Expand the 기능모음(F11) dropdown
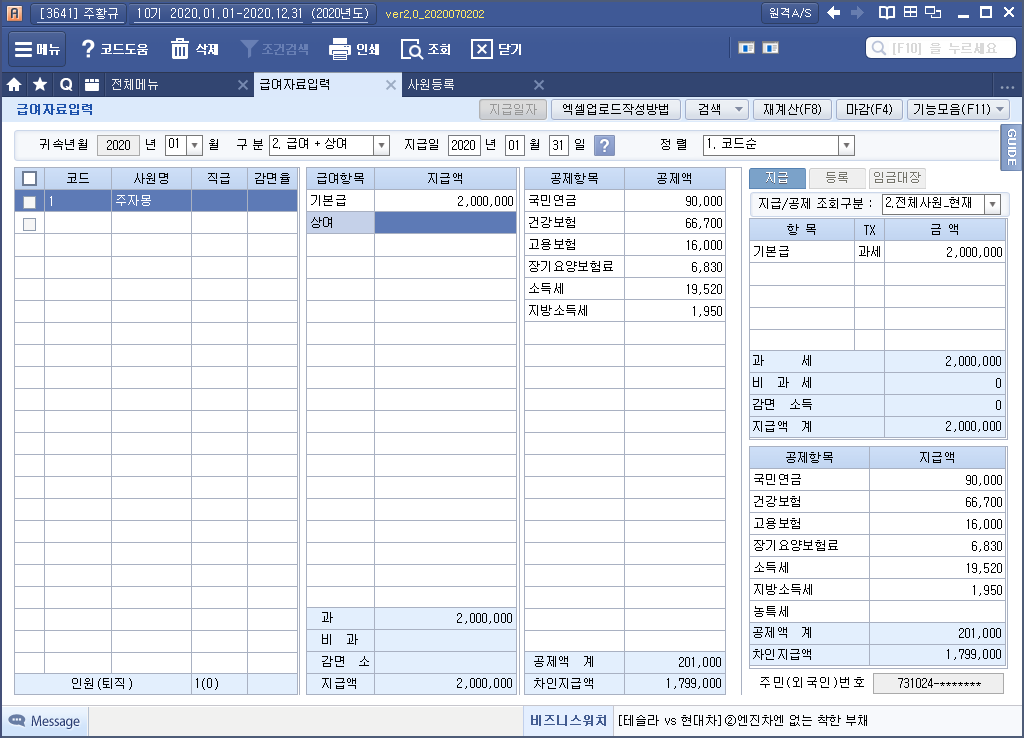 pyautogui.click(x=1000, y=109)
